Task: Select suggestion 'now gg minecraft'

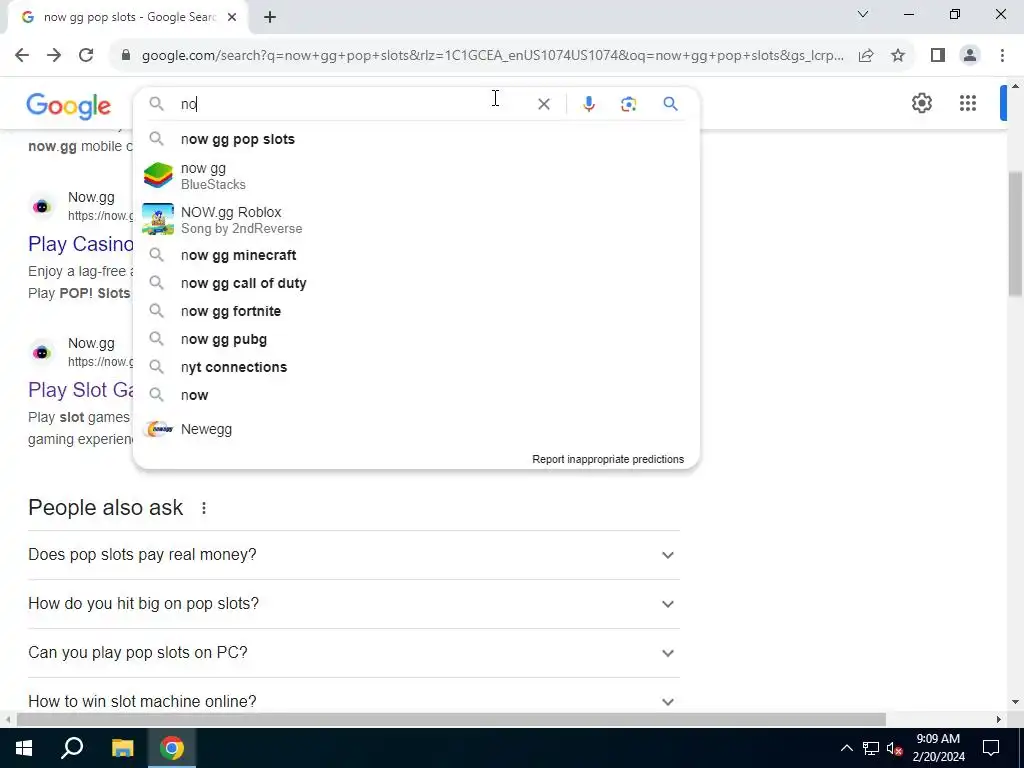Action: tap(416, 255)
